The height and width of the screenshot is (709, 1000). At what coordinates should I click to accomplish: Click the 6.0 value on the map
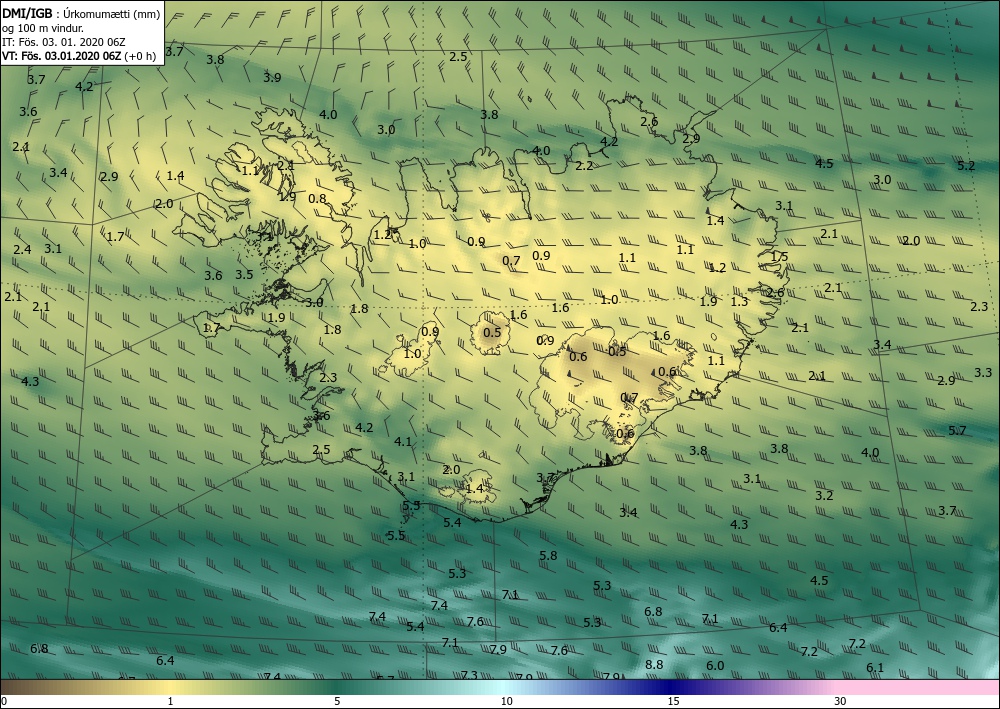[716, 666]
